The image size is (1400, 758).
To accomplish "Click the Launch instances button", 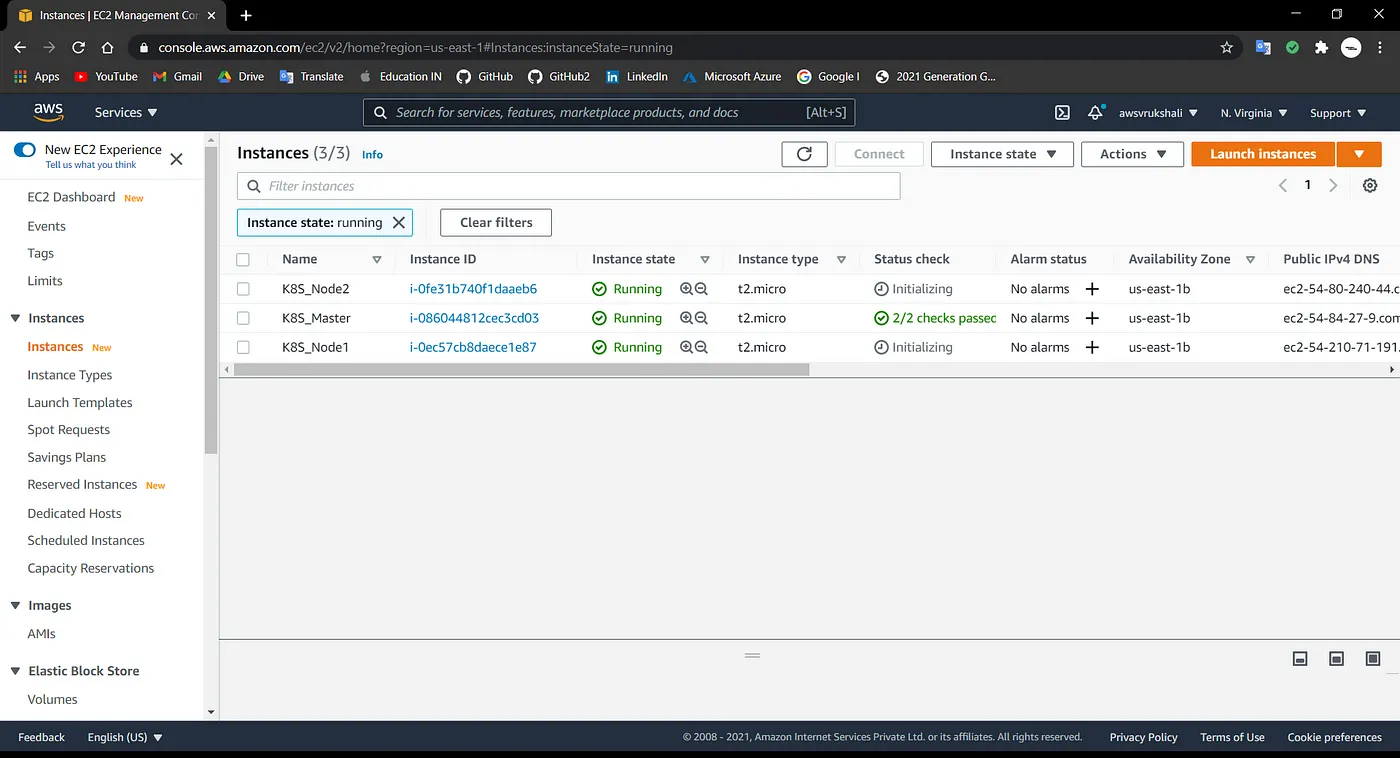I will [x=1262, y=154].
